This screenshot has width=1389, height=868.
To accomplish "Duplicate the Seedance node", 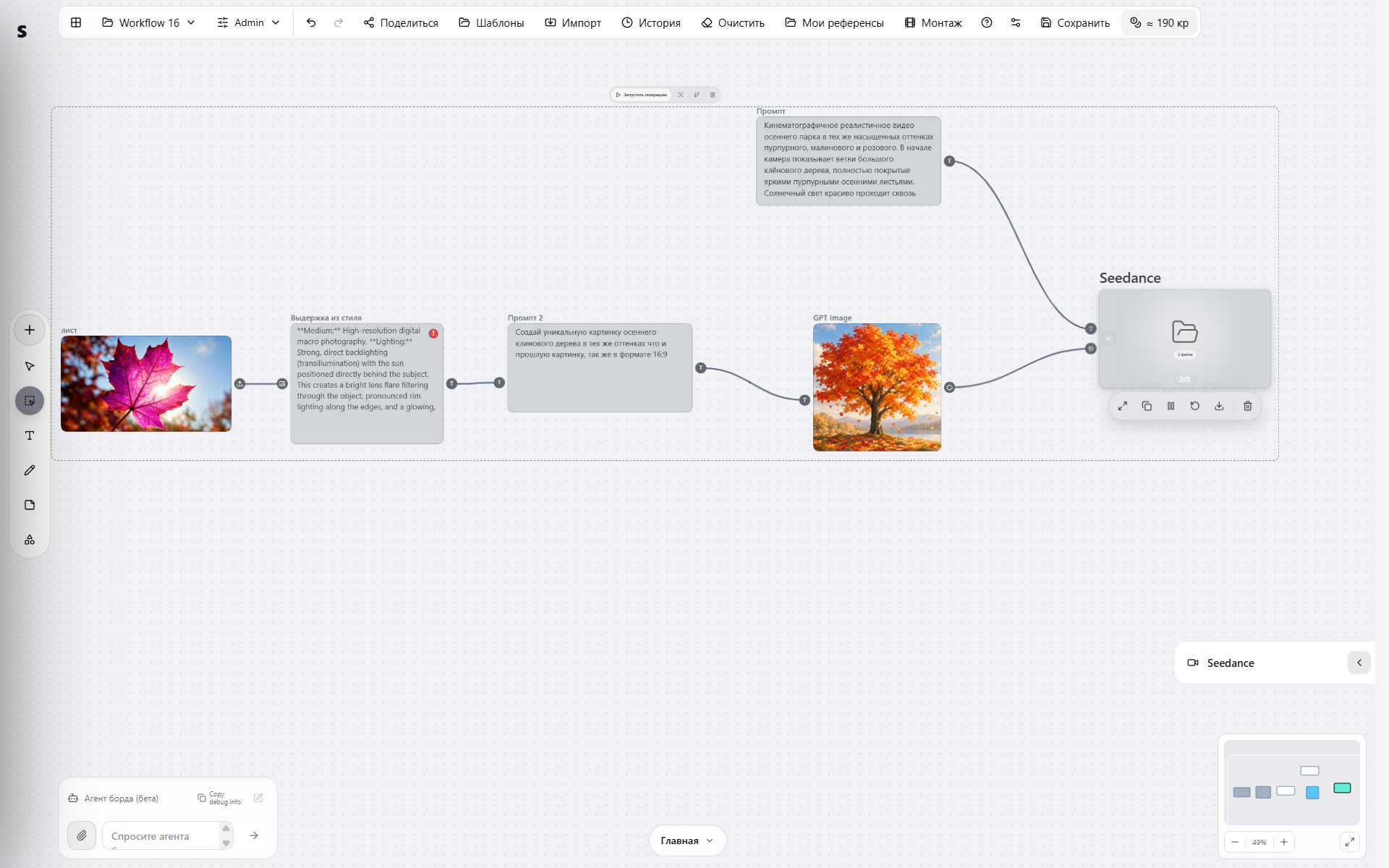I will [x=1147, y=406].
